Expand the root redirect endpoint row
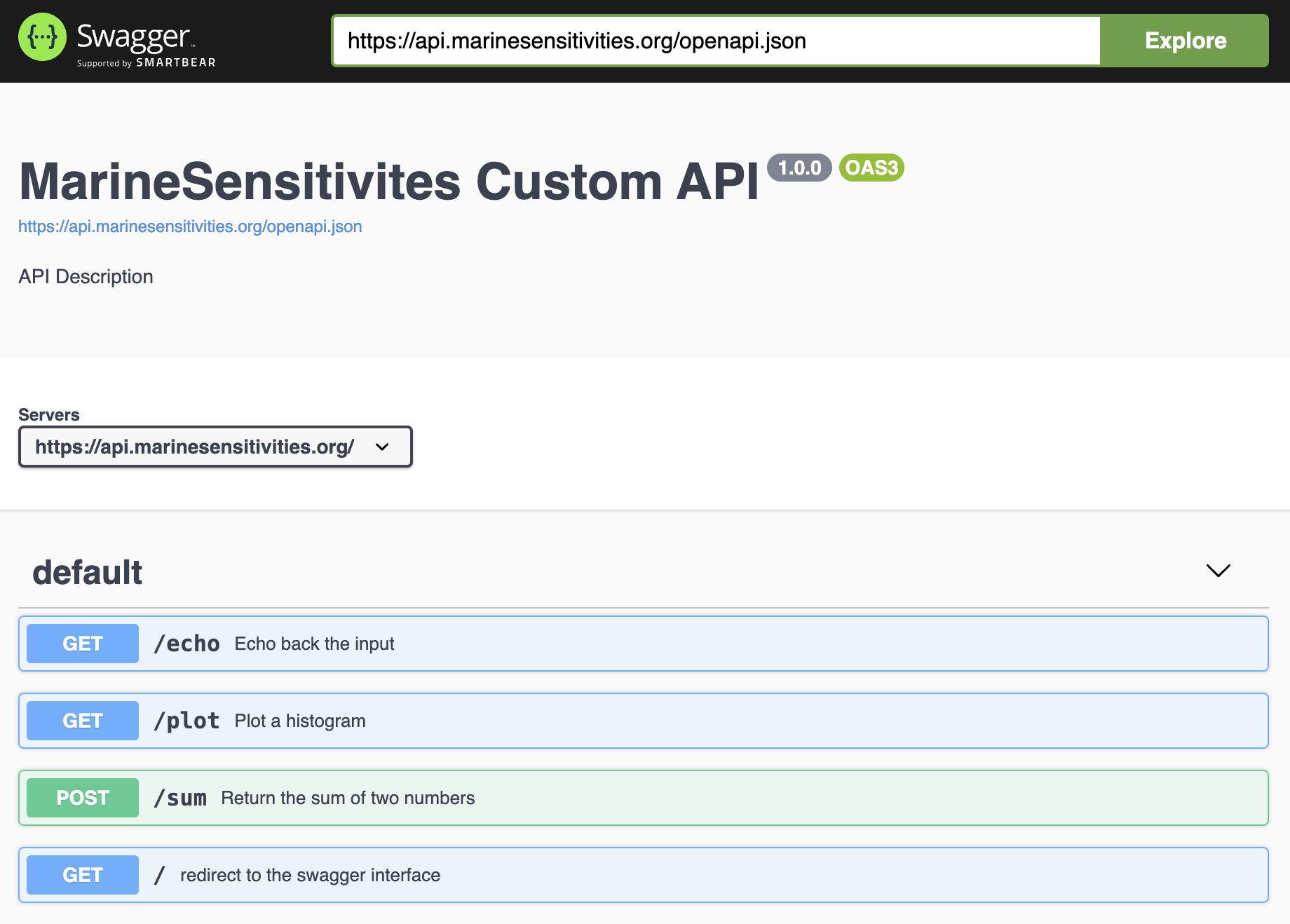The width and height of the screenshot is (1290, 924). point(631,874)
